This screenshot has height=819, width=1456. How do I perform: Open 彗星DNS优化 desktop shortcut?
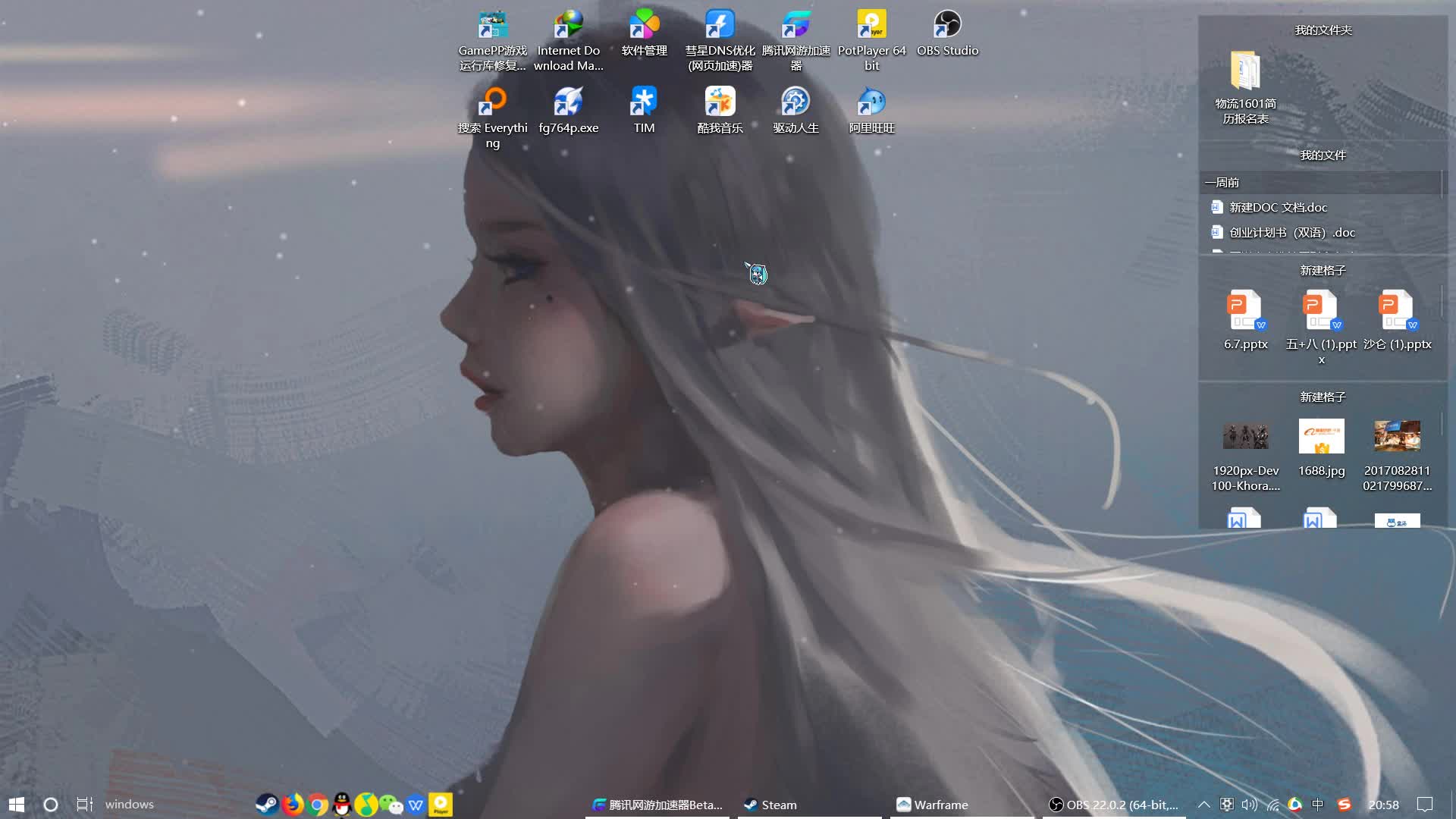click(720, 41)
